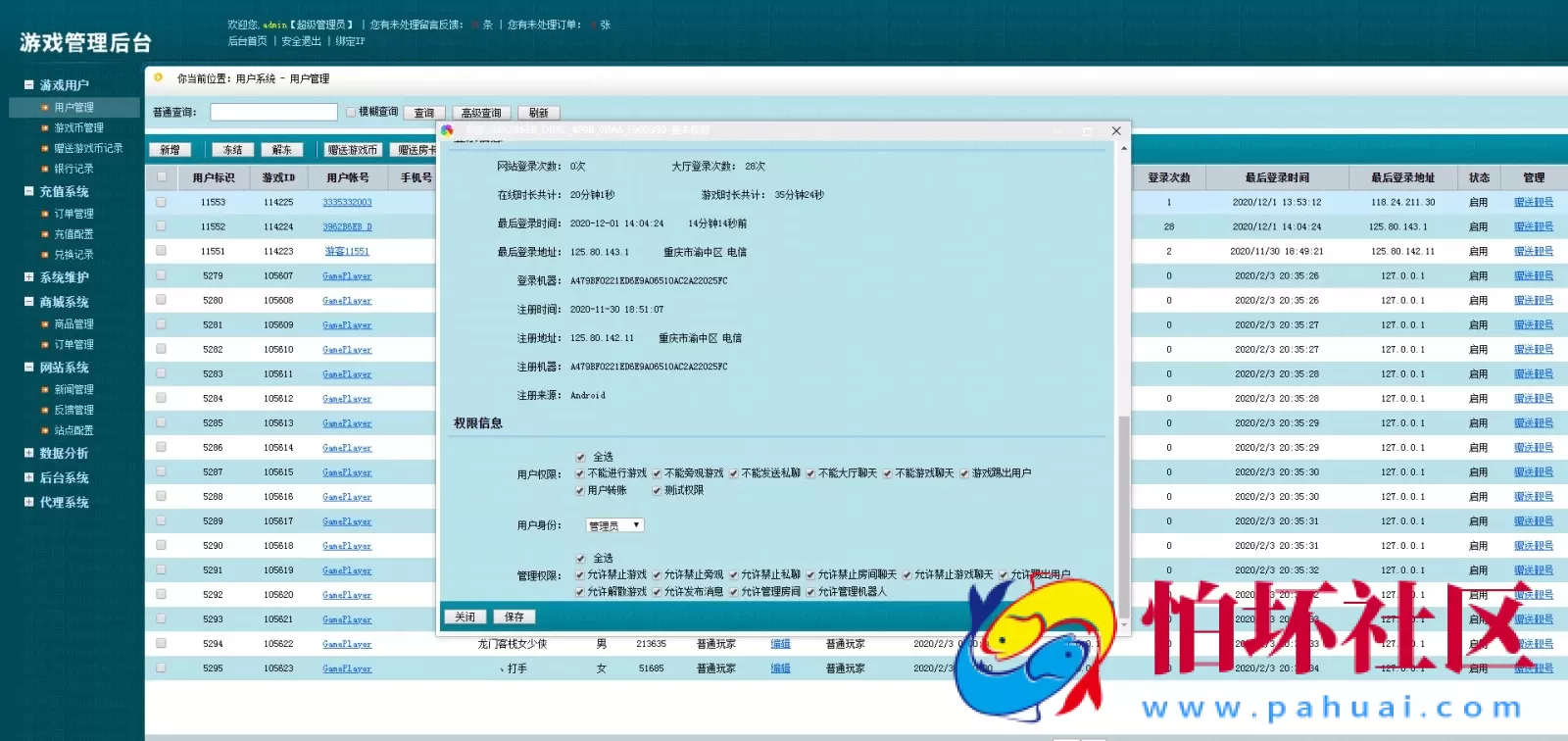This screenshot has height=741, width=1568.
Task: Tick the select-all checkbox in the table header
Action: click(x=161, y=177)
